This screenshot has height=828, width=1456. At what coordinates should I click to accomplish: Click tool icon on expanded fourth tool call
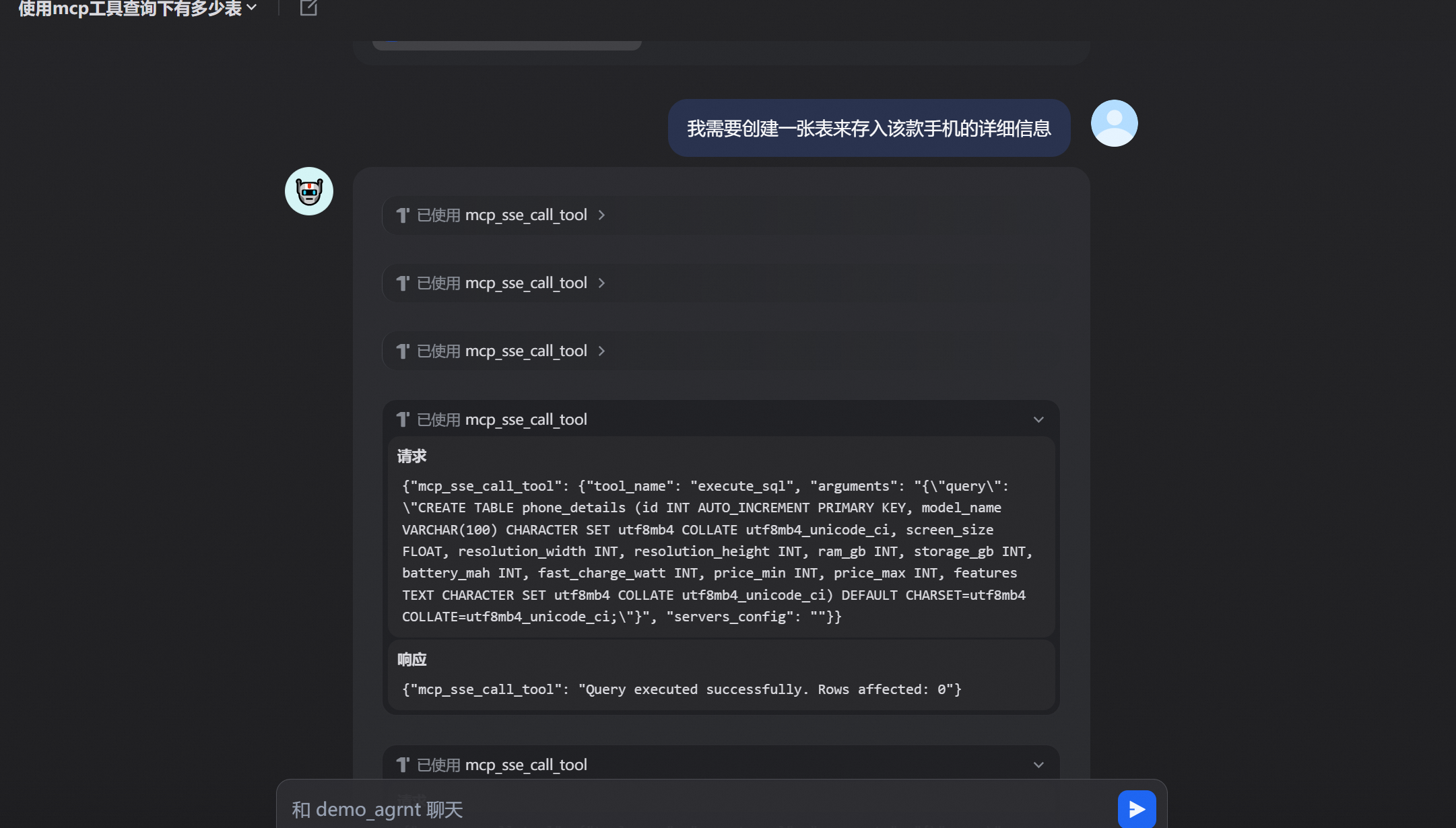coord(403,420)
